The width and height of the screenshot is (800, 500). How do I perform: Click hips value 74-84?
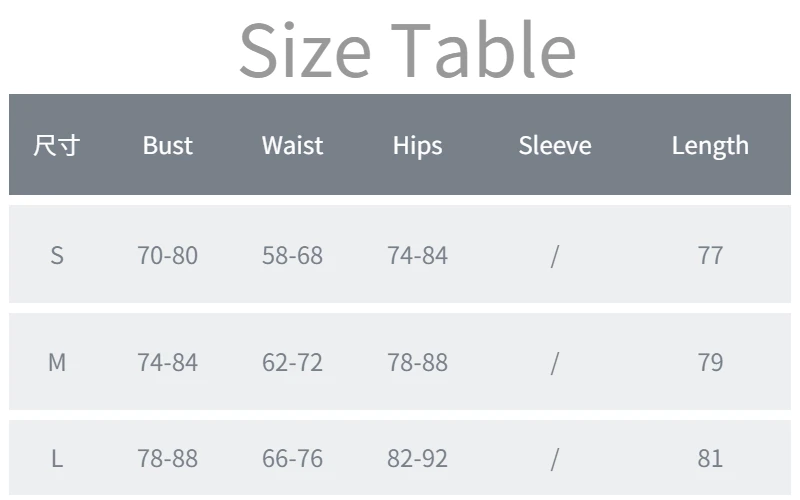[417, 255]
